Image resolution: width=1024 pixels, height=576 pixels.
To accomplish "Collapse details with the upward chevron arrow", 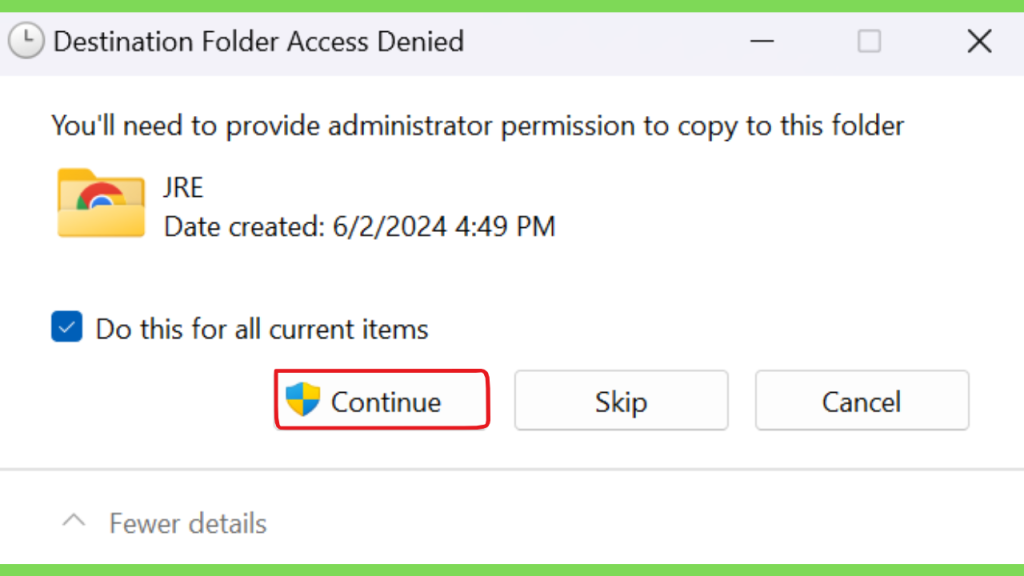I will tap(74, 521).
